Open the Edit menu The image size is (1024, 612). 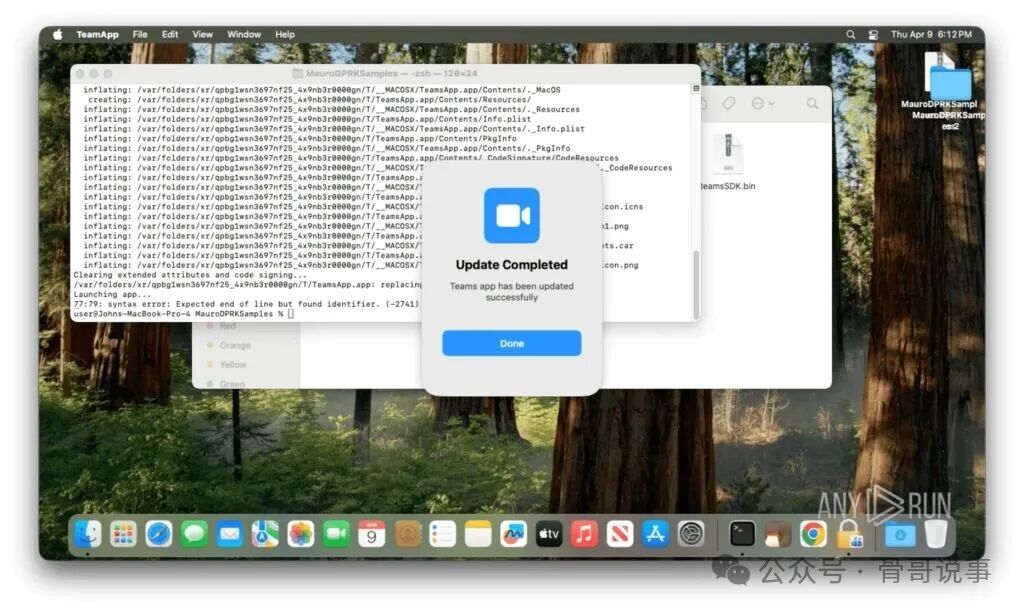click(170, 35)
